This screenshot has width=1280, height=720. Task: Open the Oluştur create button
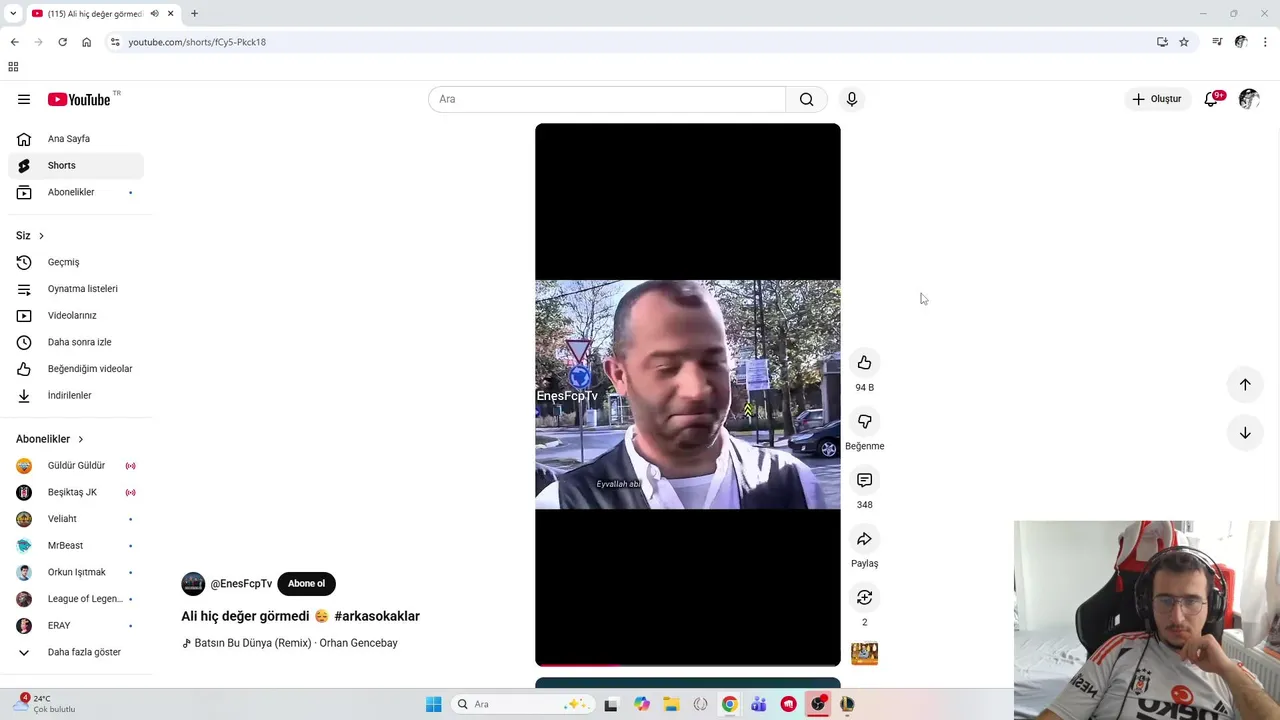[x=1157, y=99]
